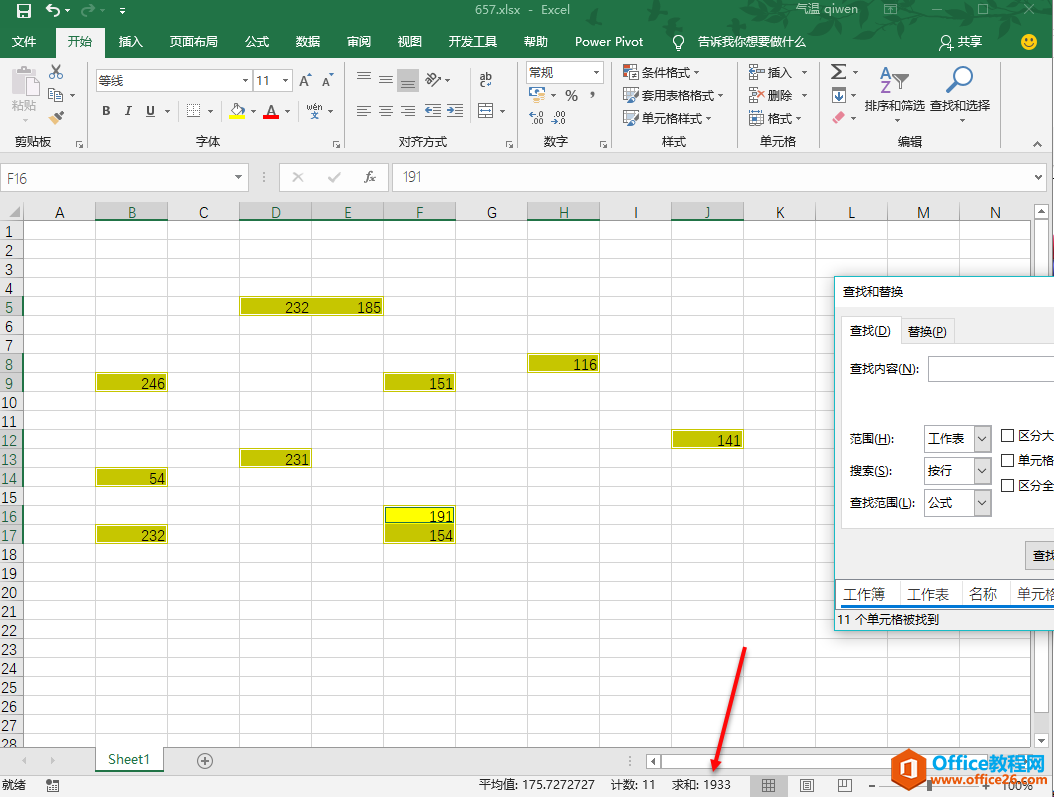Switch to the Power Pivot tab

609,42
